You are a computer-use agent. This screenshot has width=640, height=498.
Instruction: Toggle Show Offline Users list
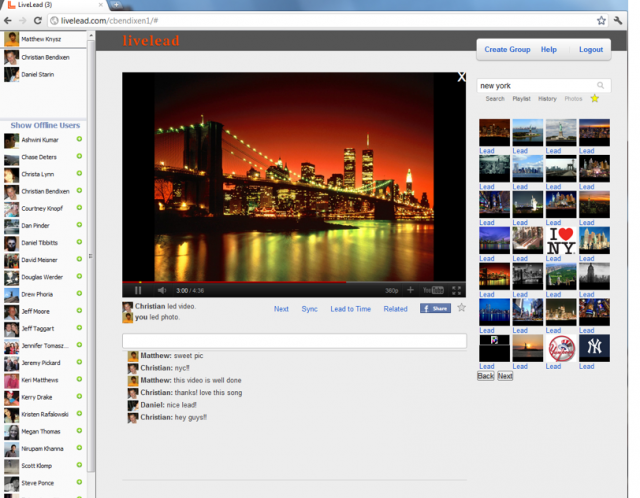[45, 125]
